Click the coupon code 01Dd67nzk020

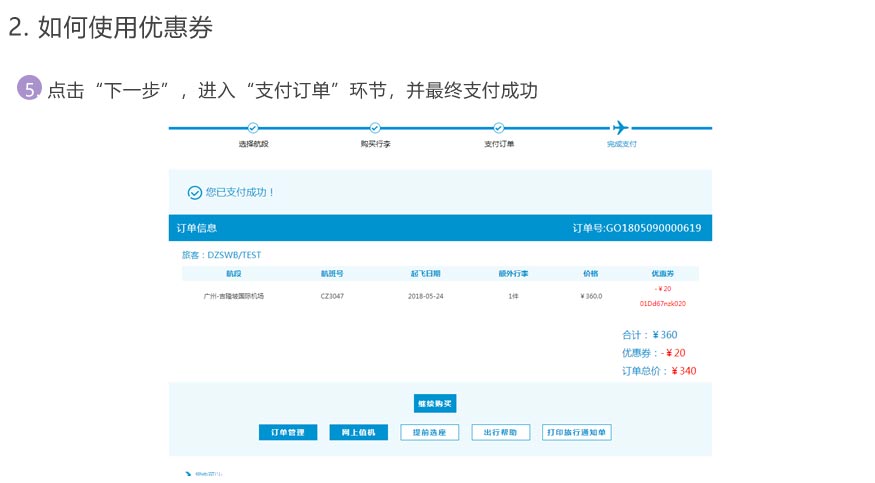point(663,303)
